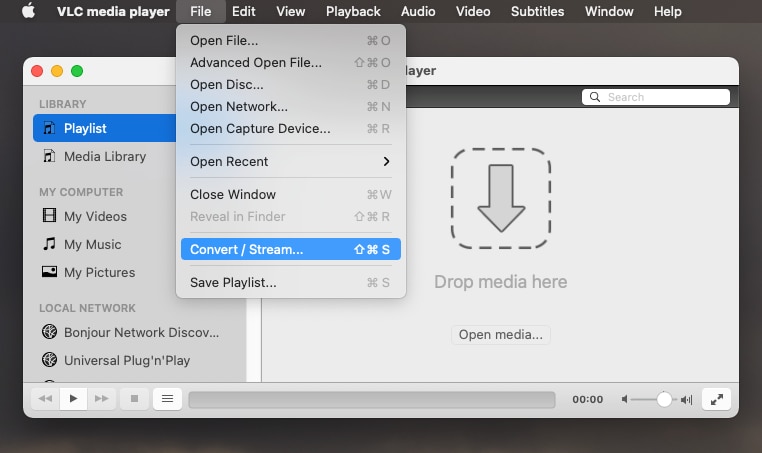The image size is (762, 453).
Task: Open the Window menu
Action: pos(609,11)
